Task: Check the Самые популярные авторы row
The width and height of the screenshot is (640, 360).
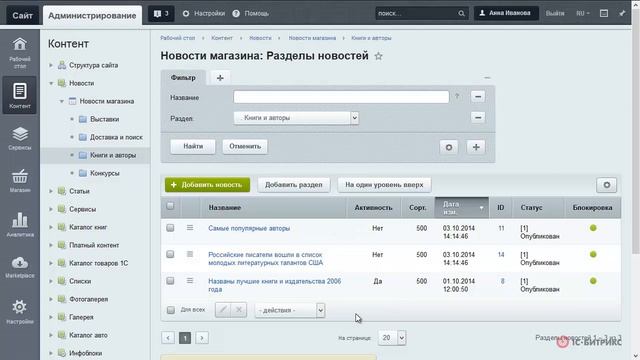Action: pos(170,228)
